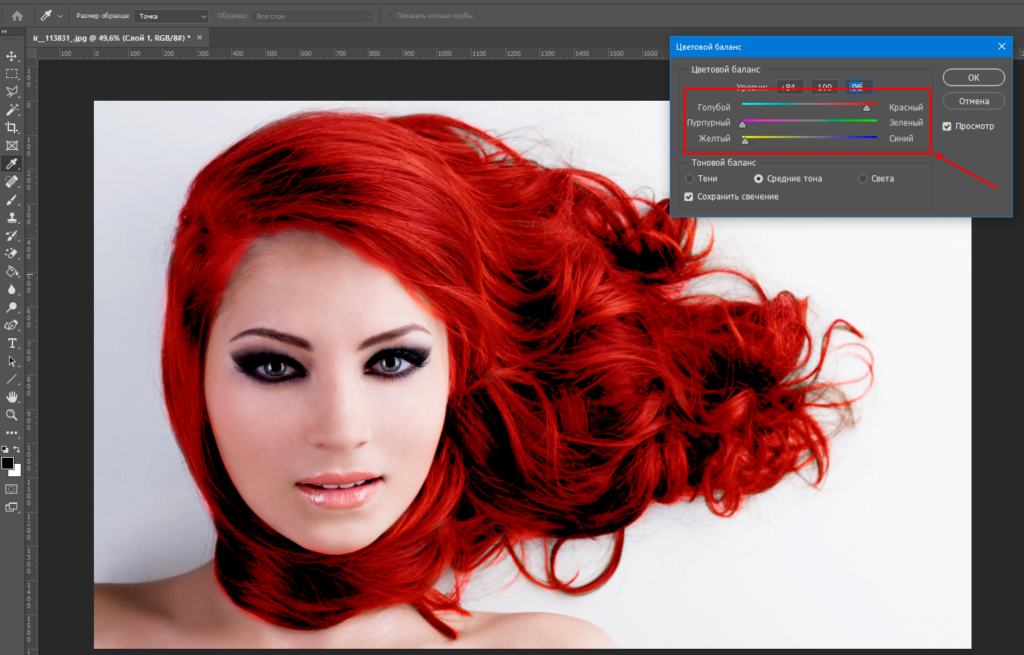Select the Polygonal Lasso tool
Screen dimensions: 1024x655
coord(12,92)
